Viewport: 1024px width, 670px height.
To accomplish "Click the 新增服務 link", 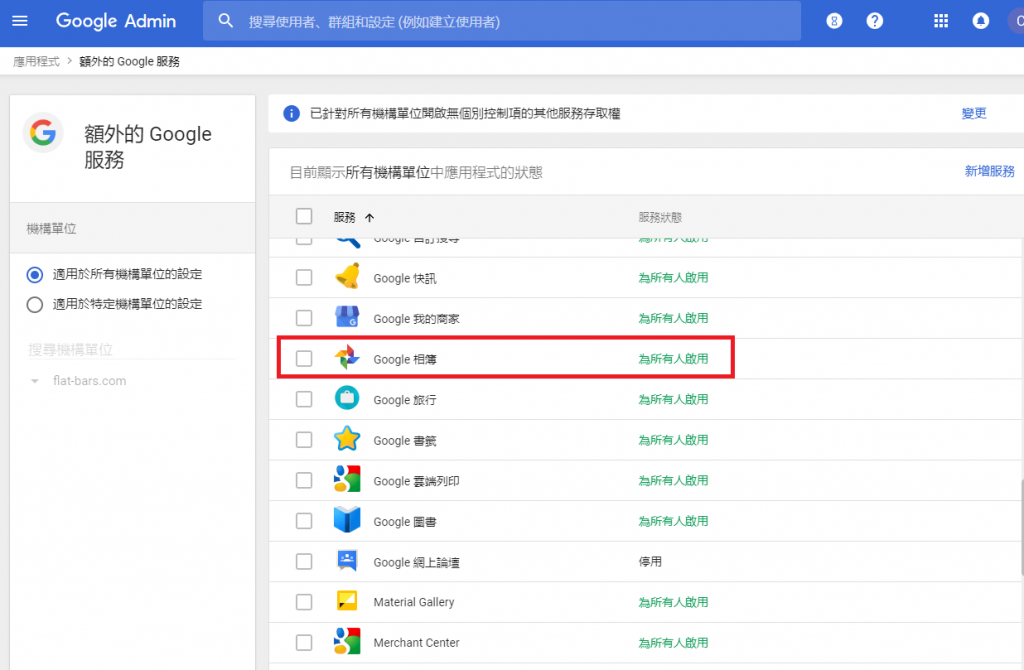I will pyautogui.click(x=989, y=171).
